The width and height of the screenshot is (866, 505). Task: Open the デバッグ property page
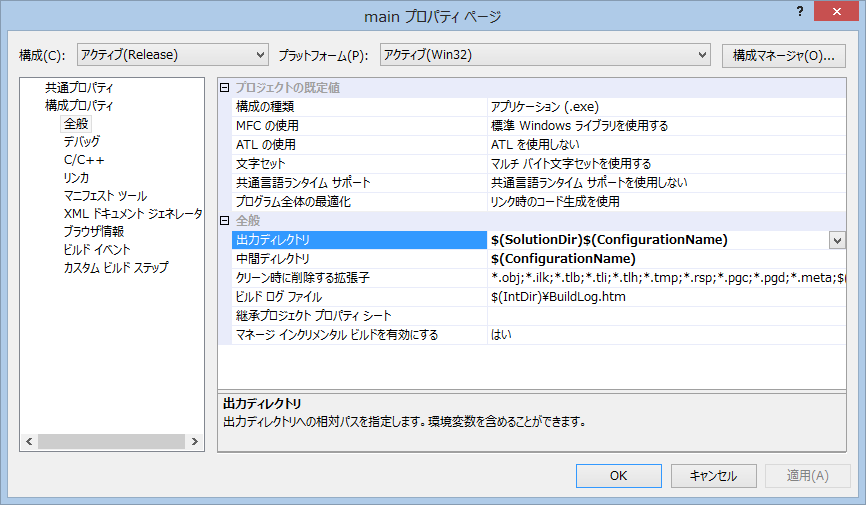tap(82, 142)
